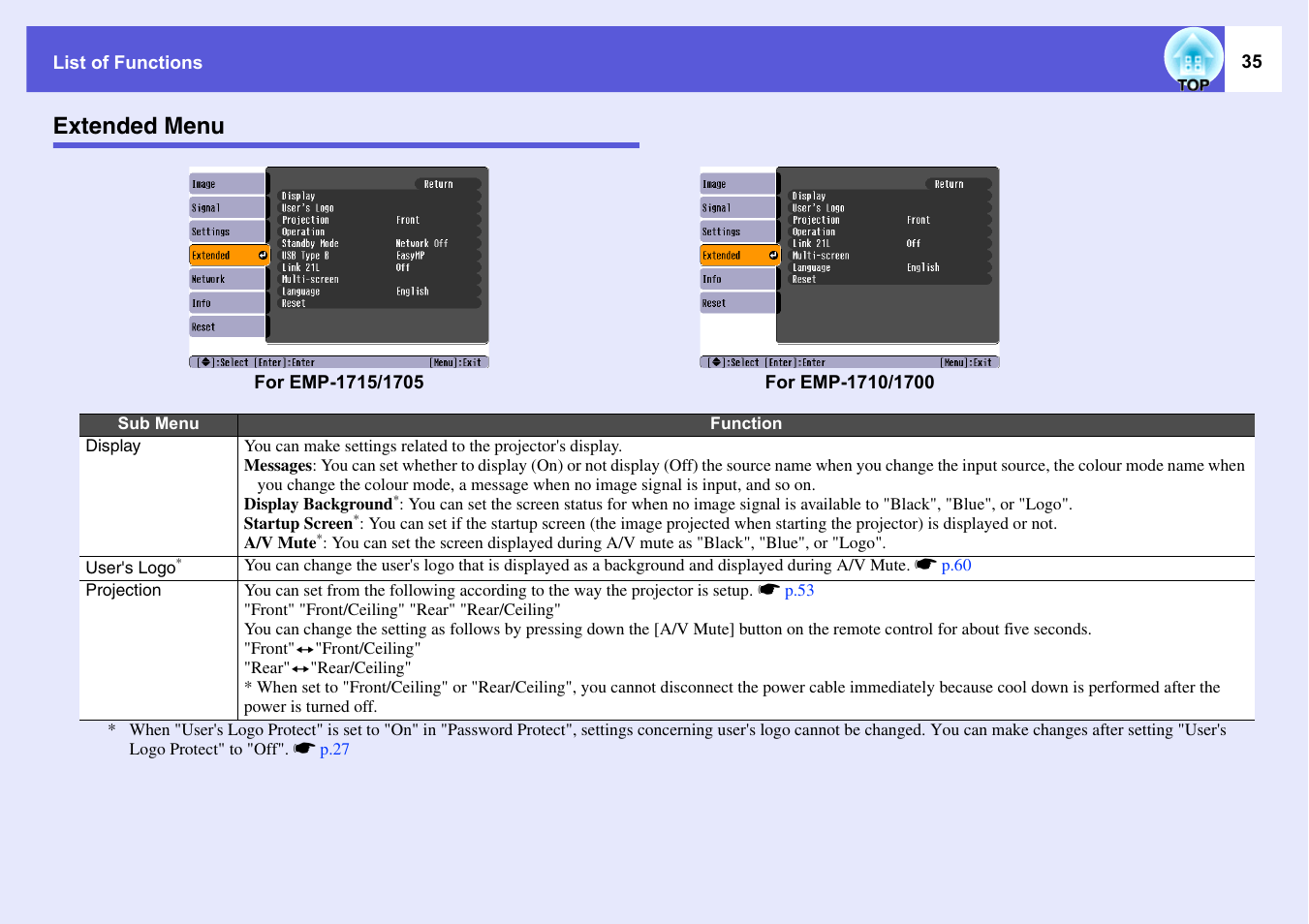The image size is (1309, 924).
Task: Click Enter arrow icon on EMP-1710 Extended tab
Action: pyautogui.click(x=772, y=256)
